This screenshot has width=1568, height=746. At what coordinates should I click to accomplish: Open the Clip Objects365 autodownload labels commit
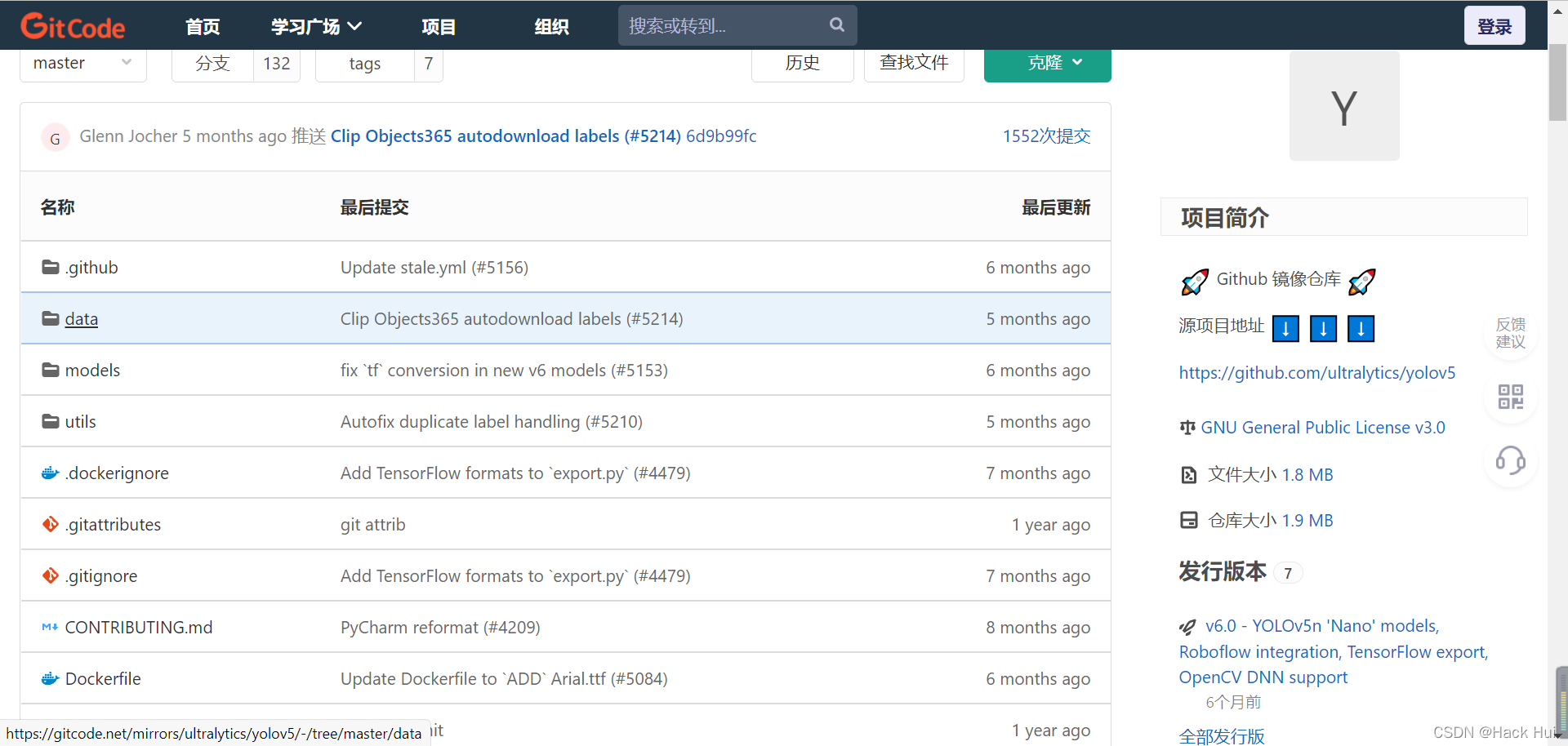tap(506, 136)
